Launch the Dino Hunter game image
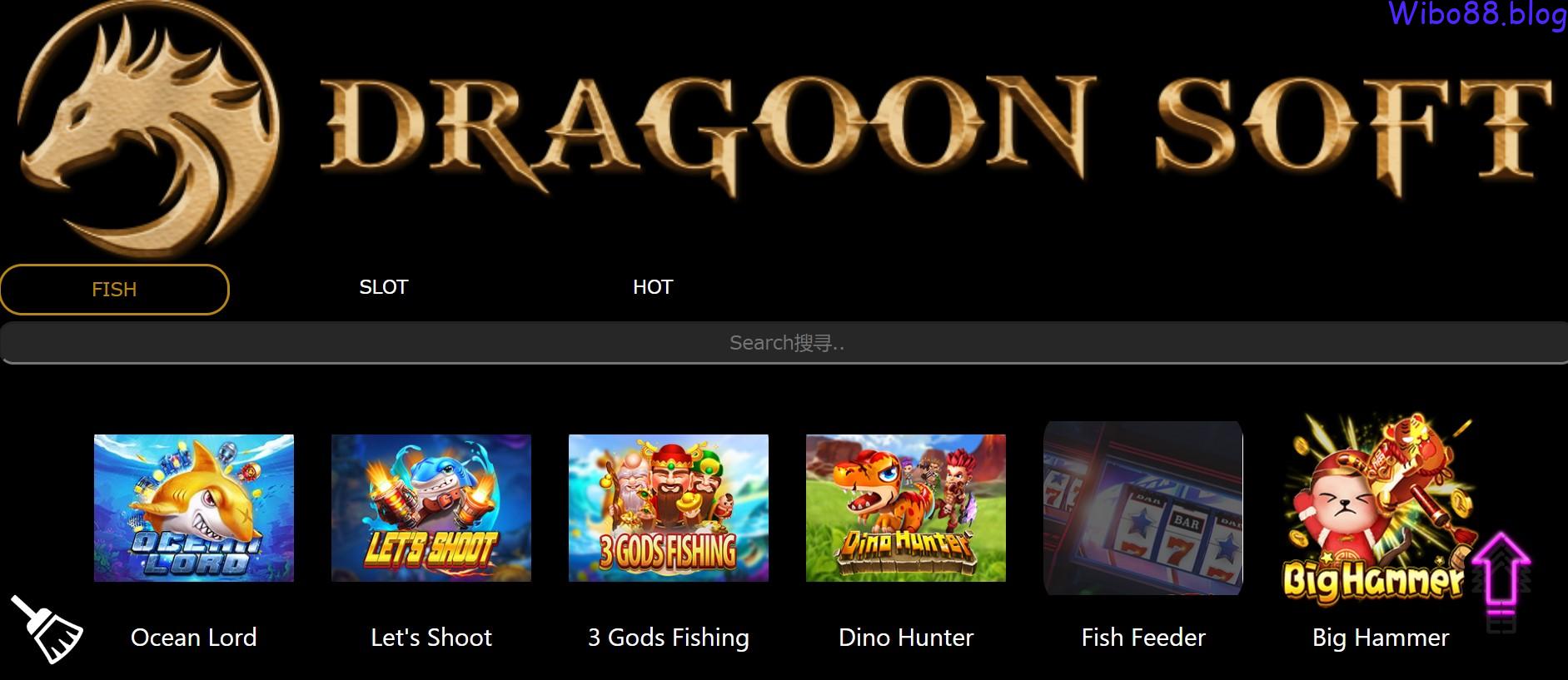Image resolution: width=1568 pixels, height=680 pixels. 906,508
